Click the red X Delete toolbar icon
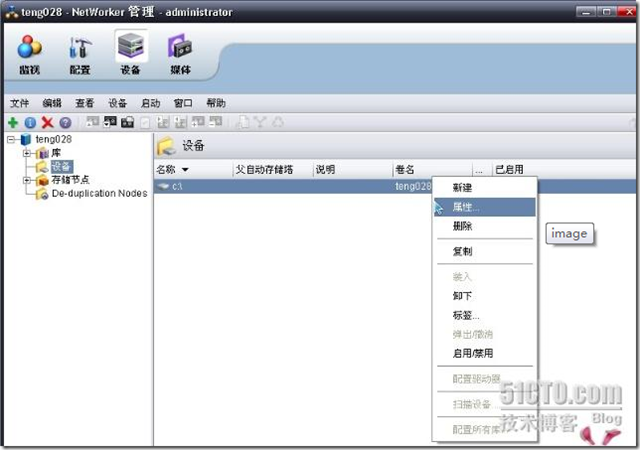This screenshot has width=640, height=450. pos(48,122)
